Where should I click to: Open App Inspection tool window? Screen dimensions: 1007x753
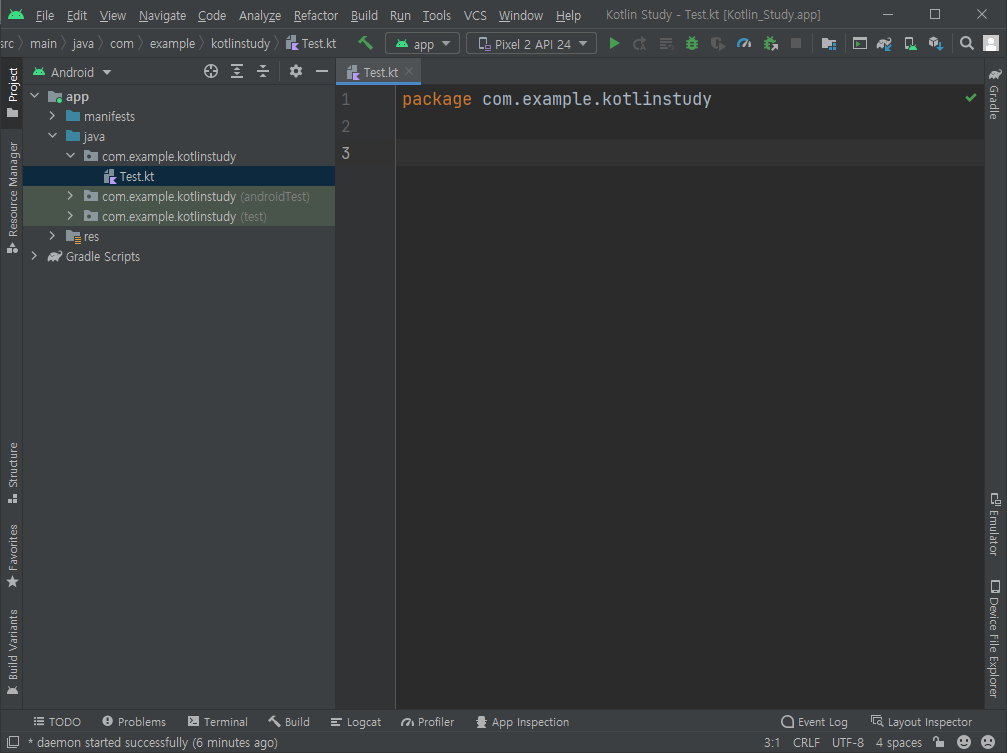coord(523,722)
